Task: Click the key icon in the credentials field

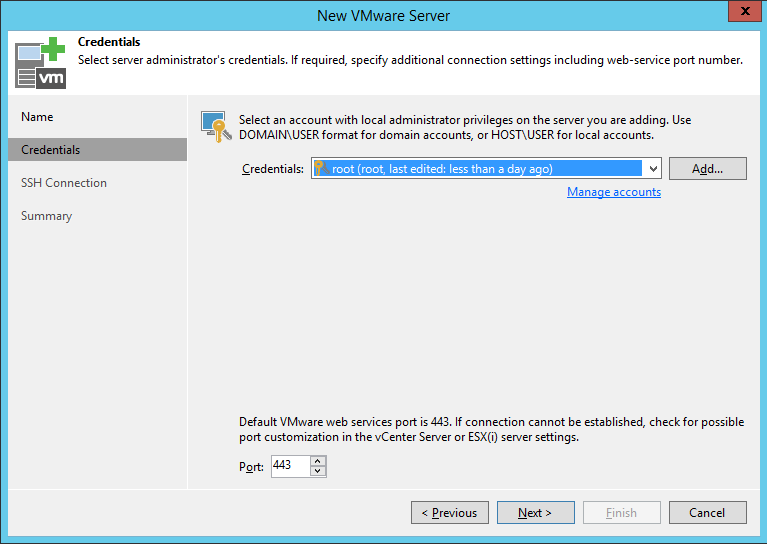Action: pyautogui.click(x=321, y=168)
